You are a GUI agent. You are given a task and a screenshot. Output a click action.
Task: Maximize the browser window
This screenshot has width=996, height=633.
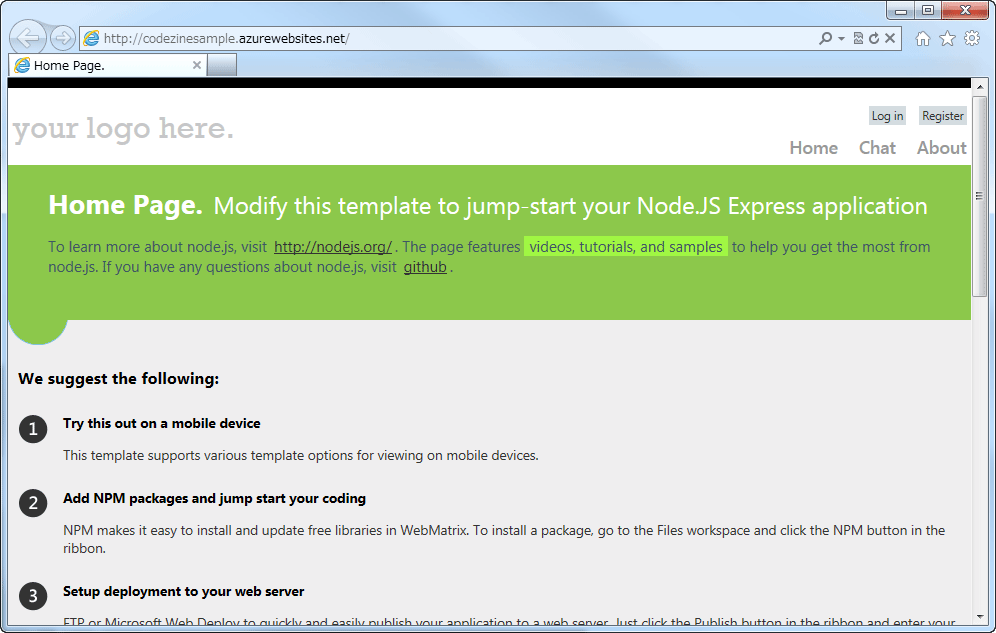(x=928, y=10)
